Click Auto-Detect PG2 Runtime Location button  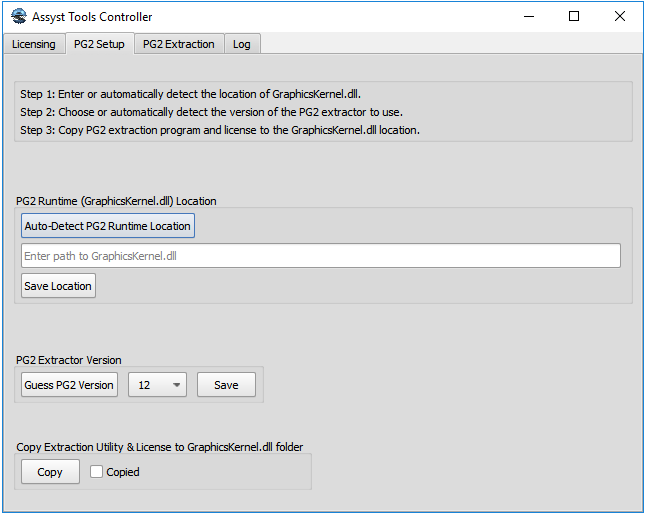(108, 226)
